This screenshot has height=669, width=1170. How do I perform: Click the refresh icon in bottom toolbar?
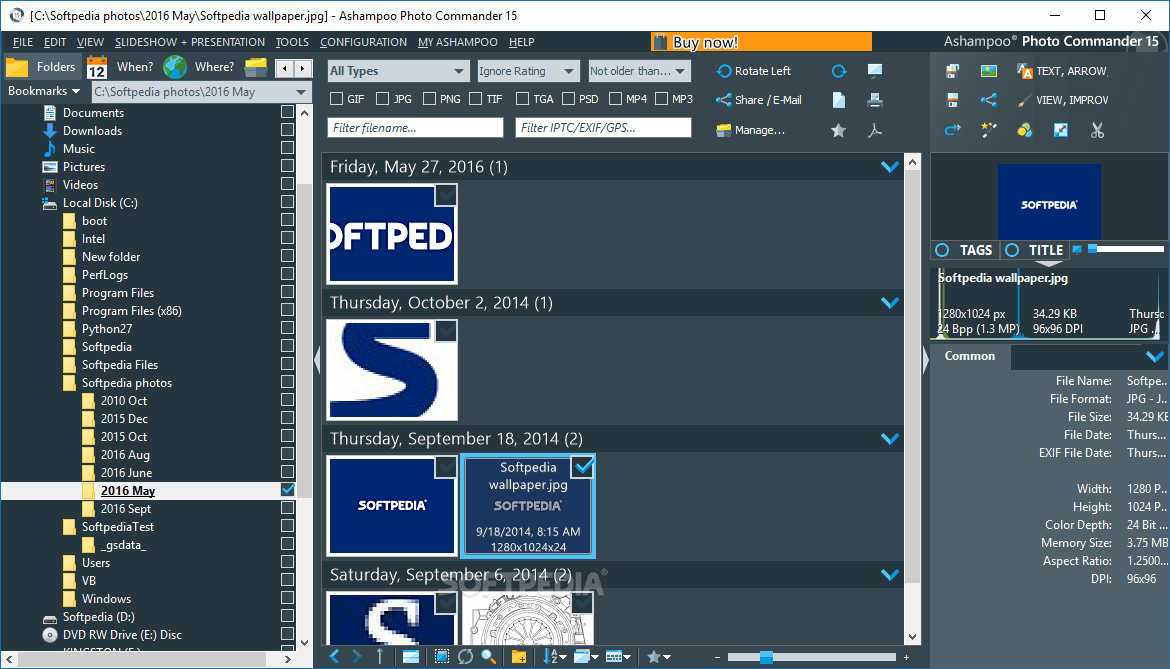click(465, 656)
